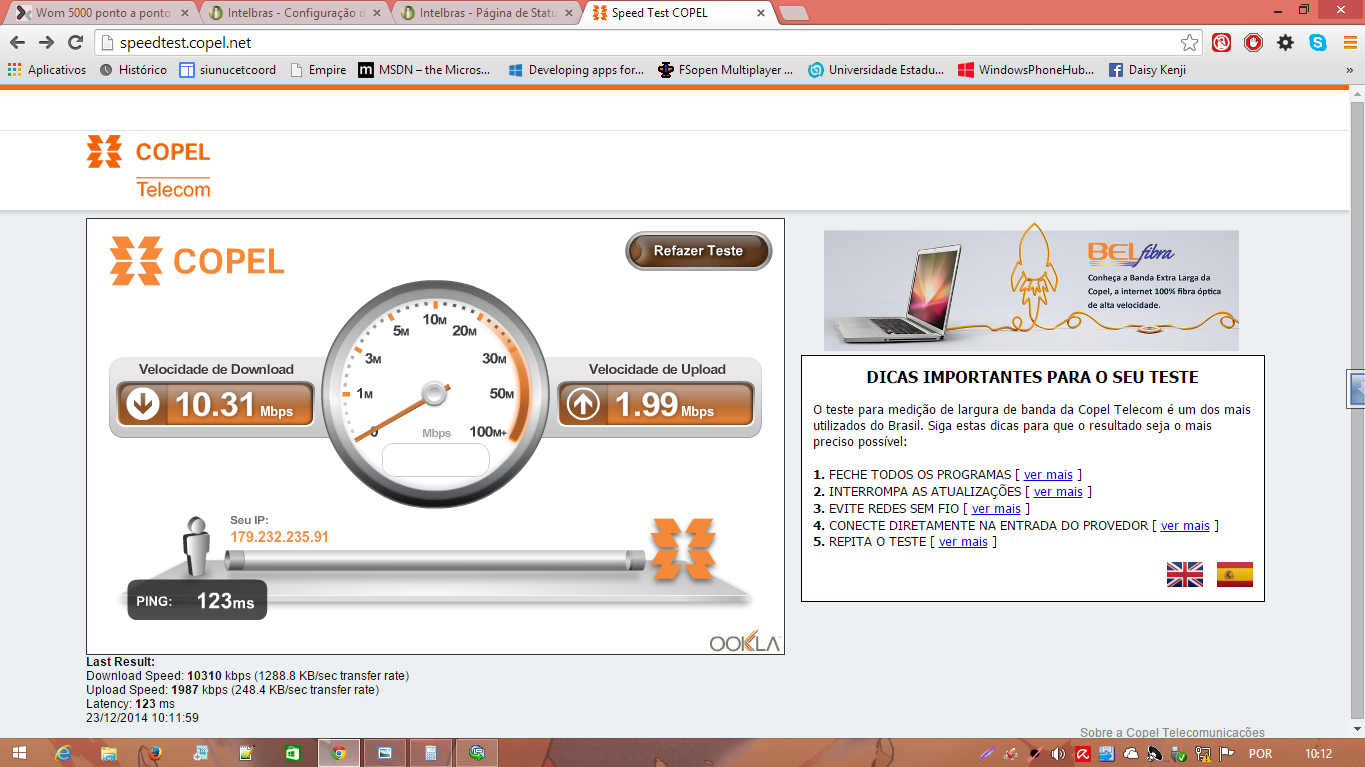Viewport: 1365px width, 767px height.
Task: Open the Calculator taskbar icon
Action: click(x=431, y=753)
